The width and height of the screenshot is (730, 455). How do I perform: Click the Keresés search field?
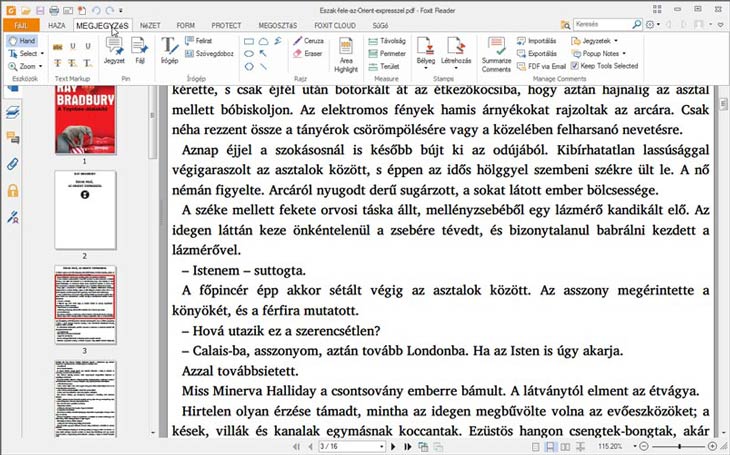(x=602, y=24)
